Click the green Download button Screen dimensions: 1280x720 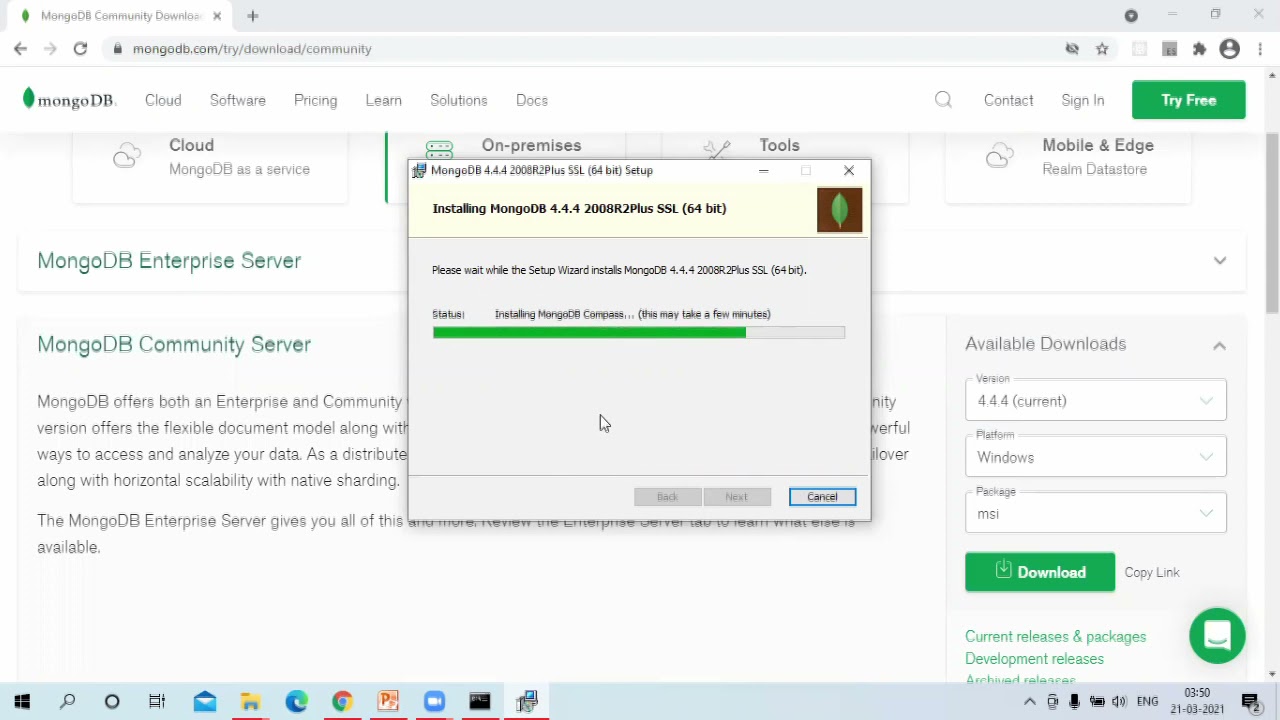(x=1040, y=572)
